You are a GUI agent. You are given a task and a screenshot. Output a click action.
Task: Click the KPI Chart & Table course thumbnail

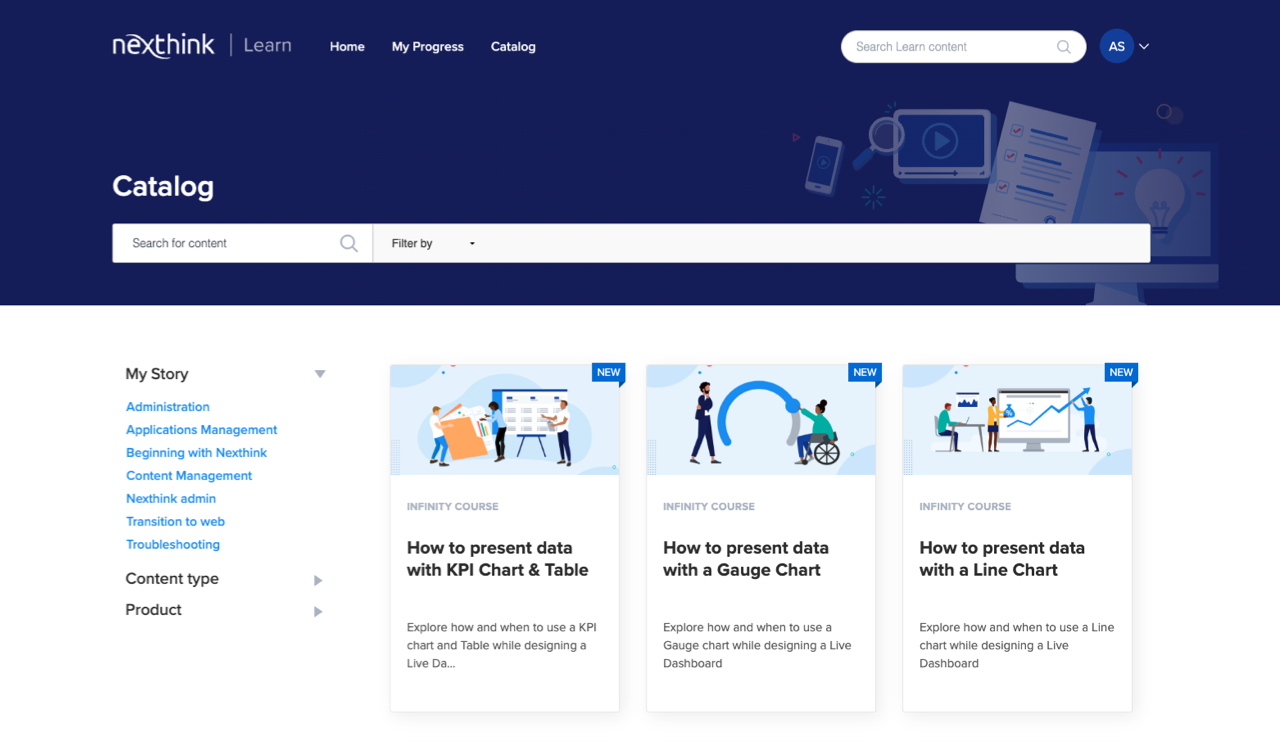coord(505,419)
